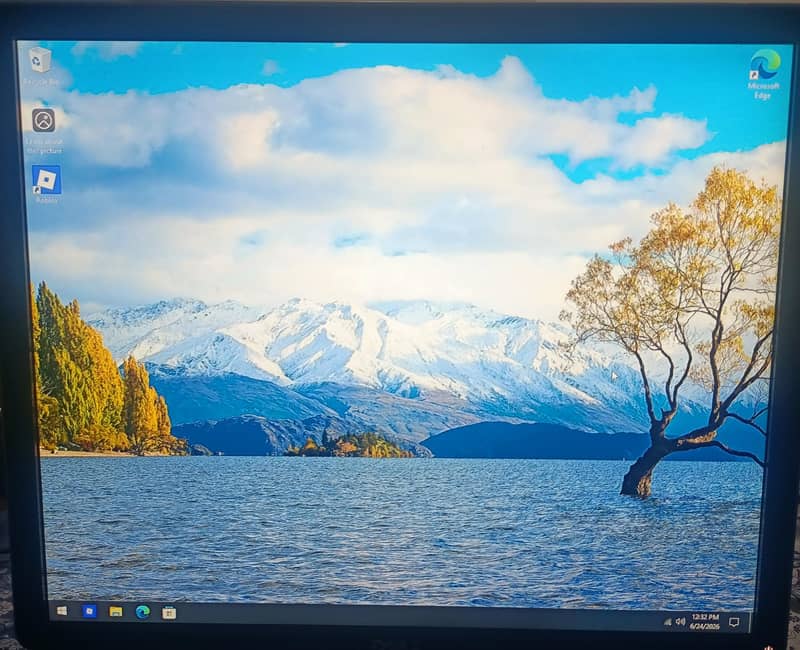The image size is (800, 650).
Task: Select the 'Learn about this picture' desktop icon
Action: pyautogui.click(x=44, y=129)
